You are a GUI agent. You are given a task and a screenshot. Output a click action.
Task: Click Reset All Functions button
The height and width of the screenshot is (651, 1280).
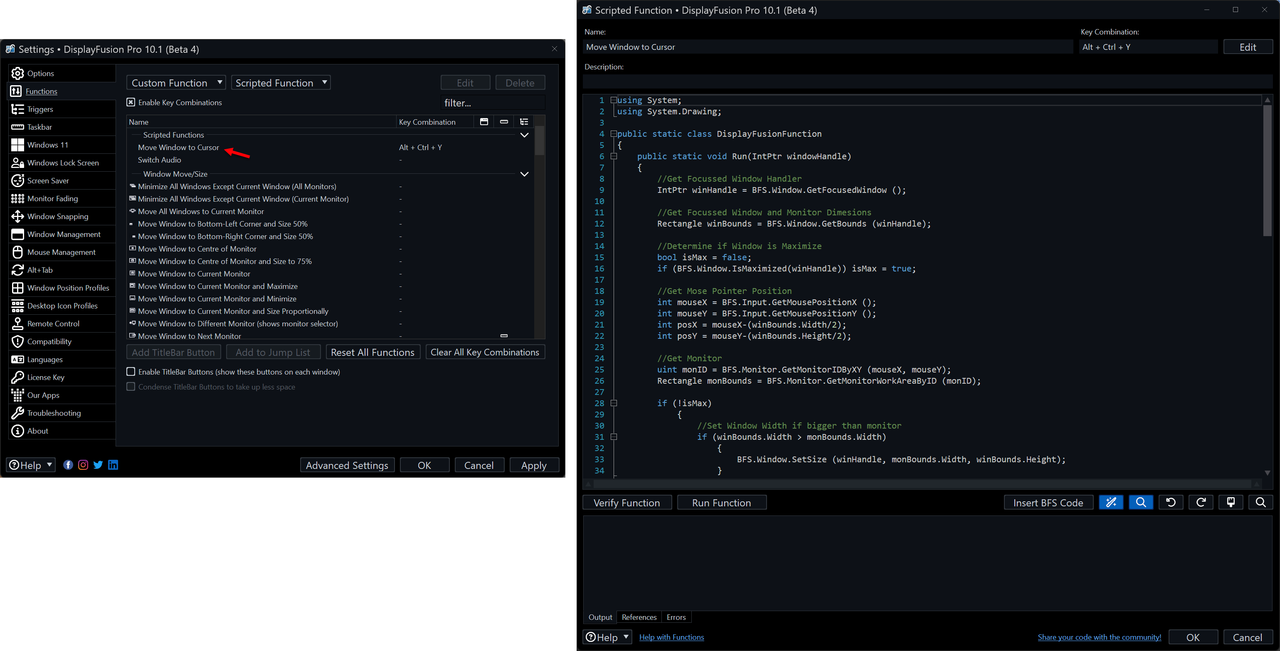coord(372,352)
